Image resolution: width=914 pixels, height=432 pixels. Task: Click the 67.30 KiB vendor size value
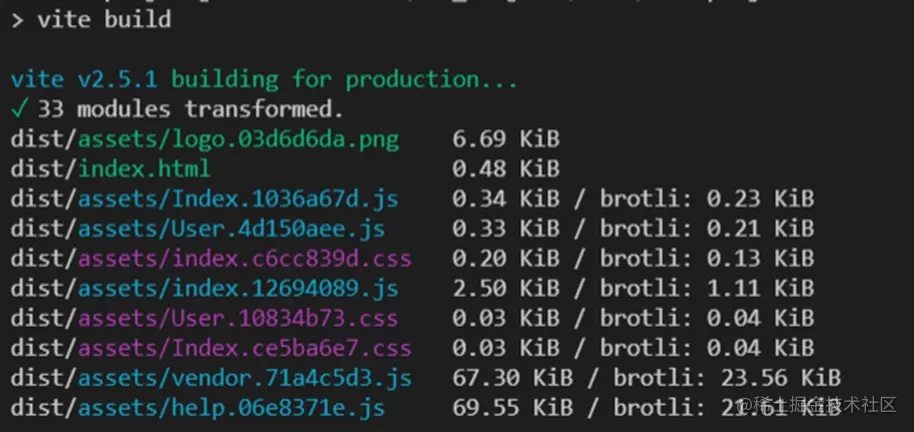point(511,378)
